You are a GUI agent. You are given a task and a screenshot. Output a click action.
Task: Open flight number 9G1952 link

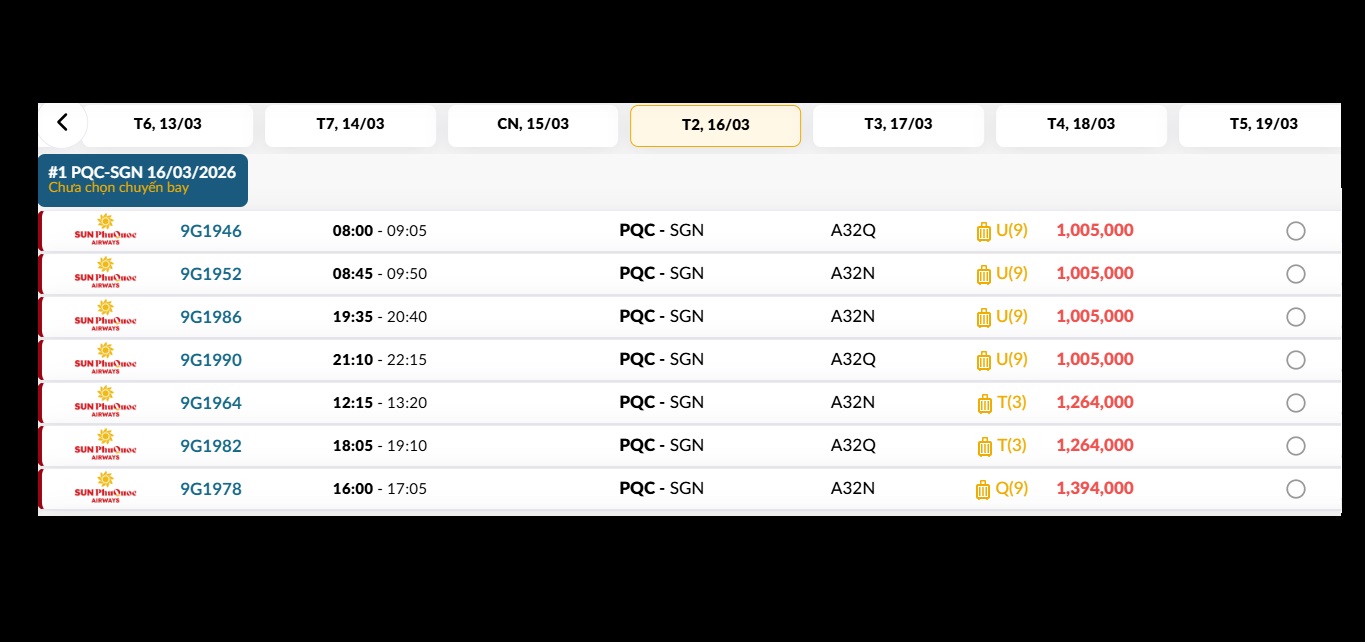[x=211, y=274]
